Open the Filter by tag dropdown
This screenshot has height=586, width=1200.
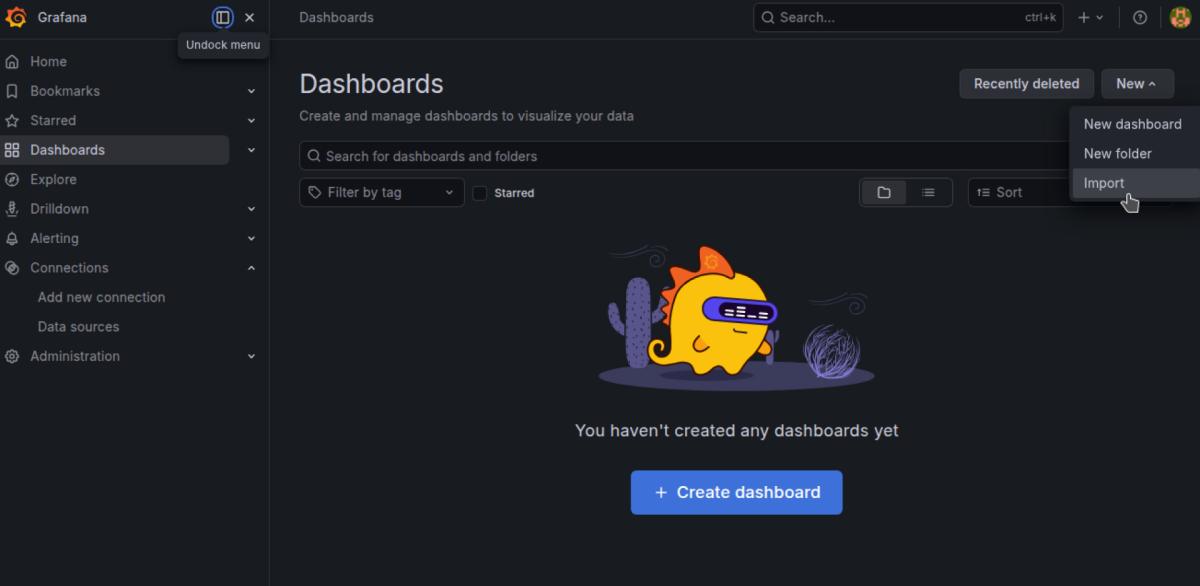382,192
